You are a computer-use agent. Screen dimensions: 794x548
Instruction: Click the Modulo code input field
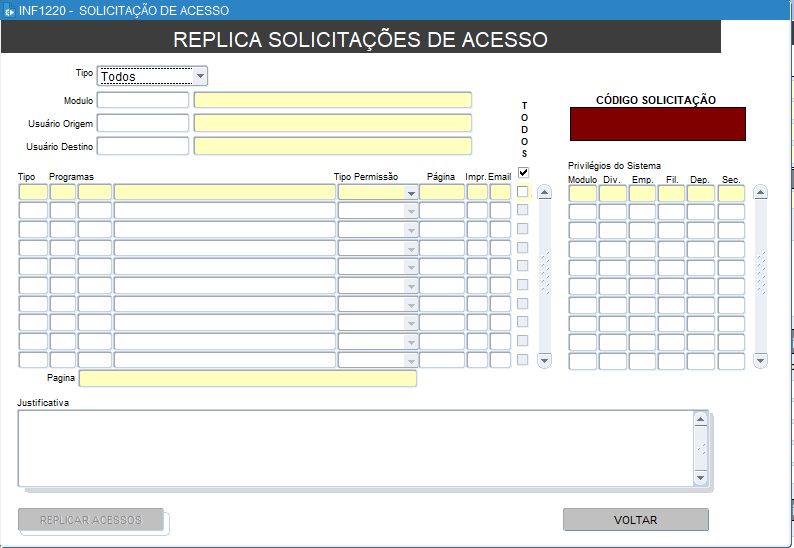tap(143, 100)
